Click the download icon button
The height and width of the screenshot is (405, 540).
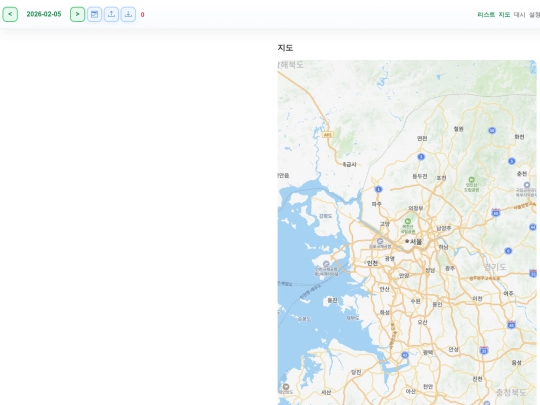128,14
